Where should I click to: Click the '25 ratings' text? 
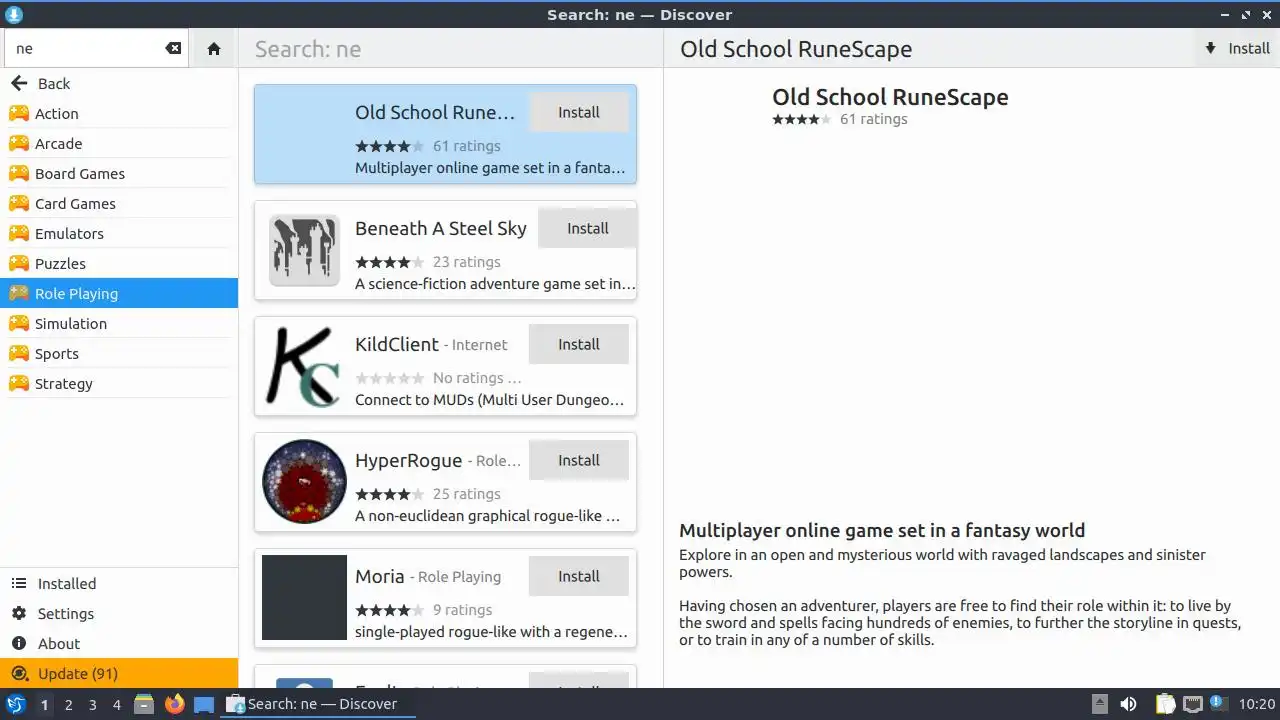pos(466,494)
